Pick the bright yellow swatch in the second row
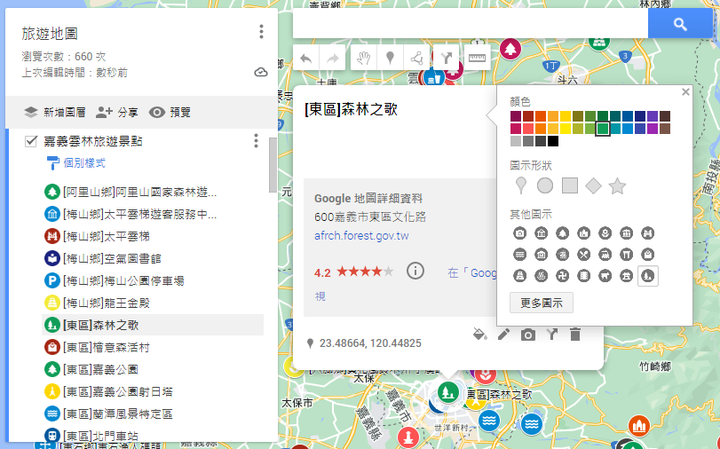The image size is (720, 449). coord(566,129)
